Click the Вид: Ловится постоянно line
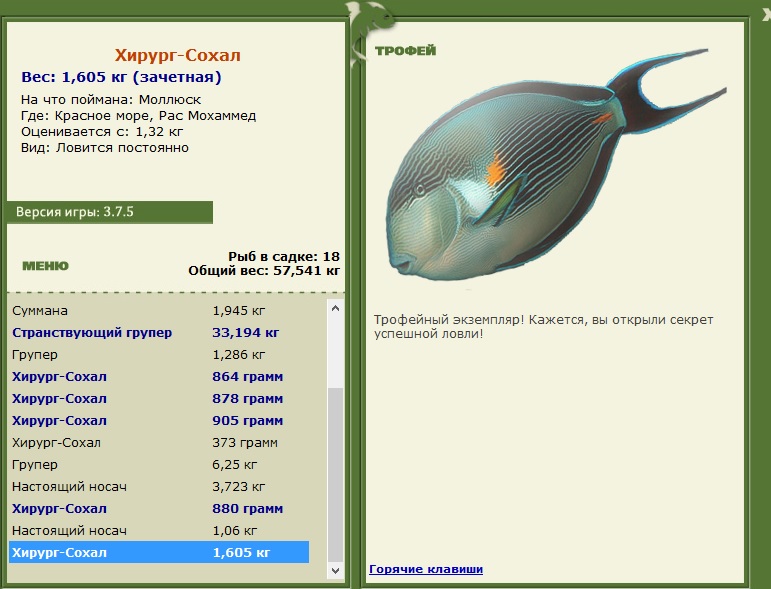 point(105,148)
